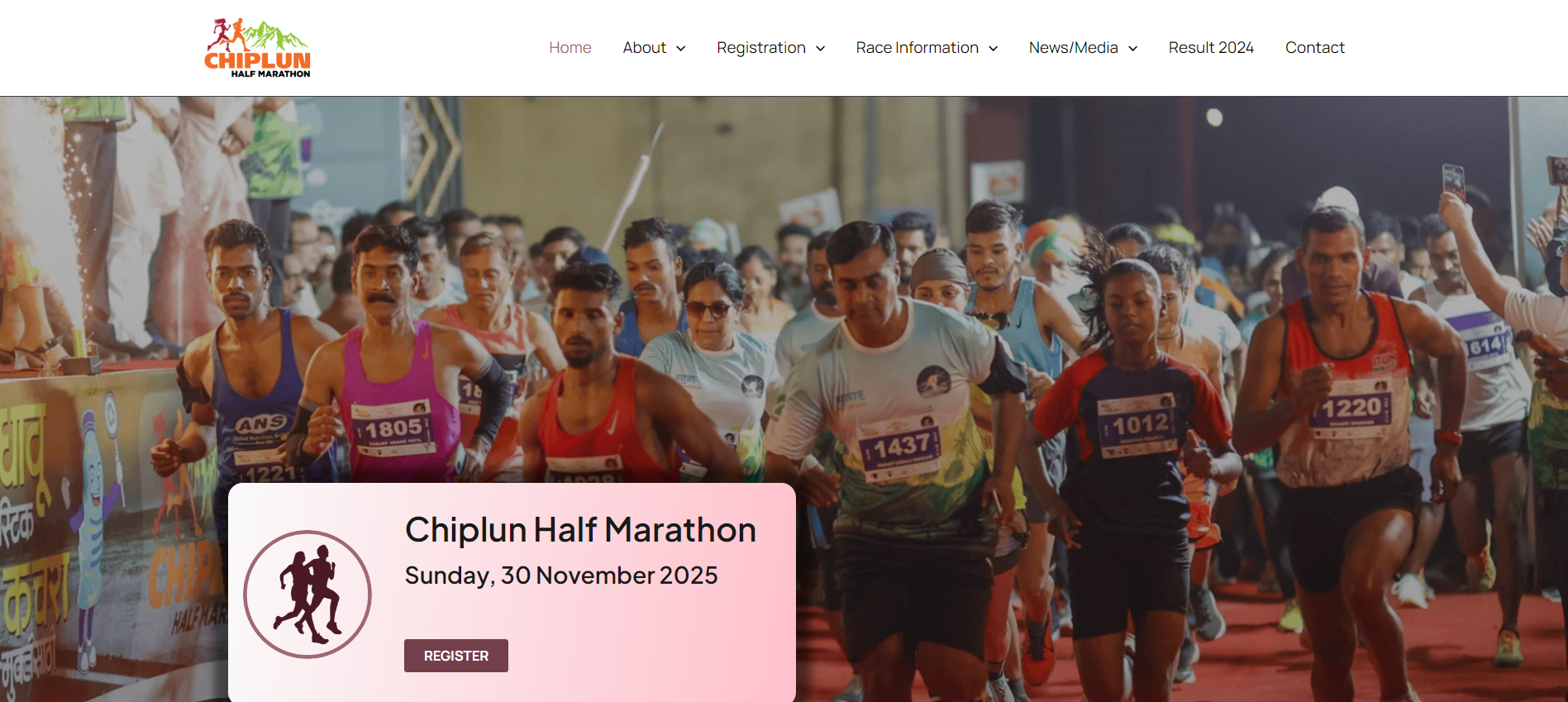The height and width of the screenshot is (702, 1568).
Task: Open the About menu item
Action: tap(645, 48)
